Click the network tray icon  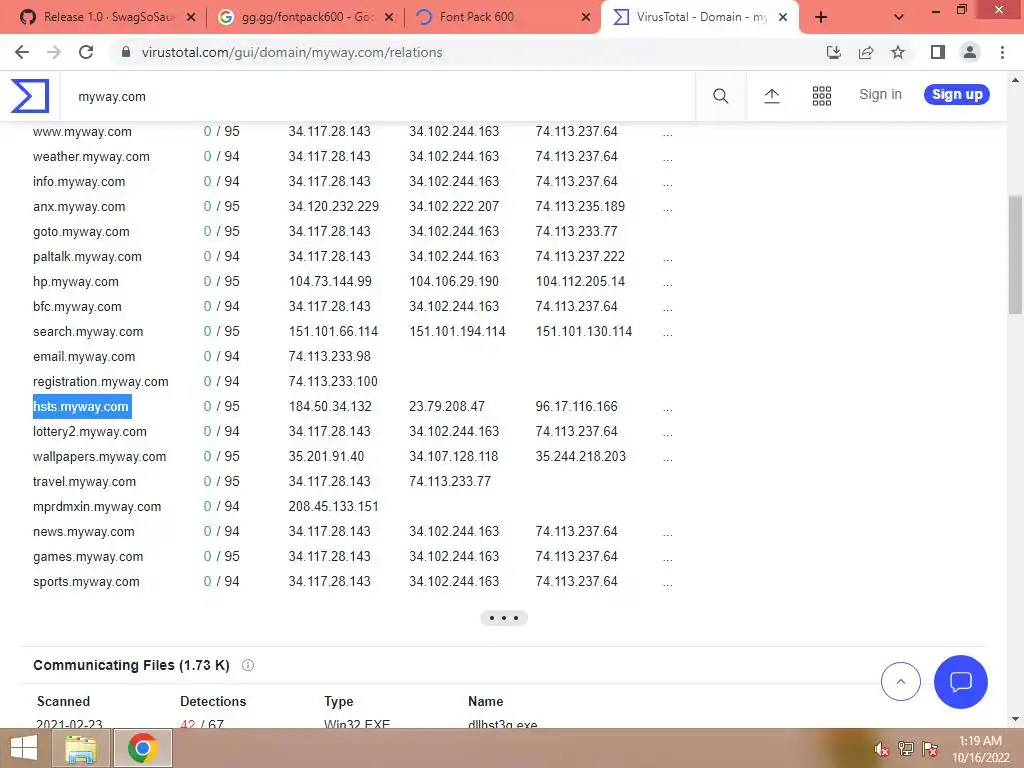tap(905, 749)
